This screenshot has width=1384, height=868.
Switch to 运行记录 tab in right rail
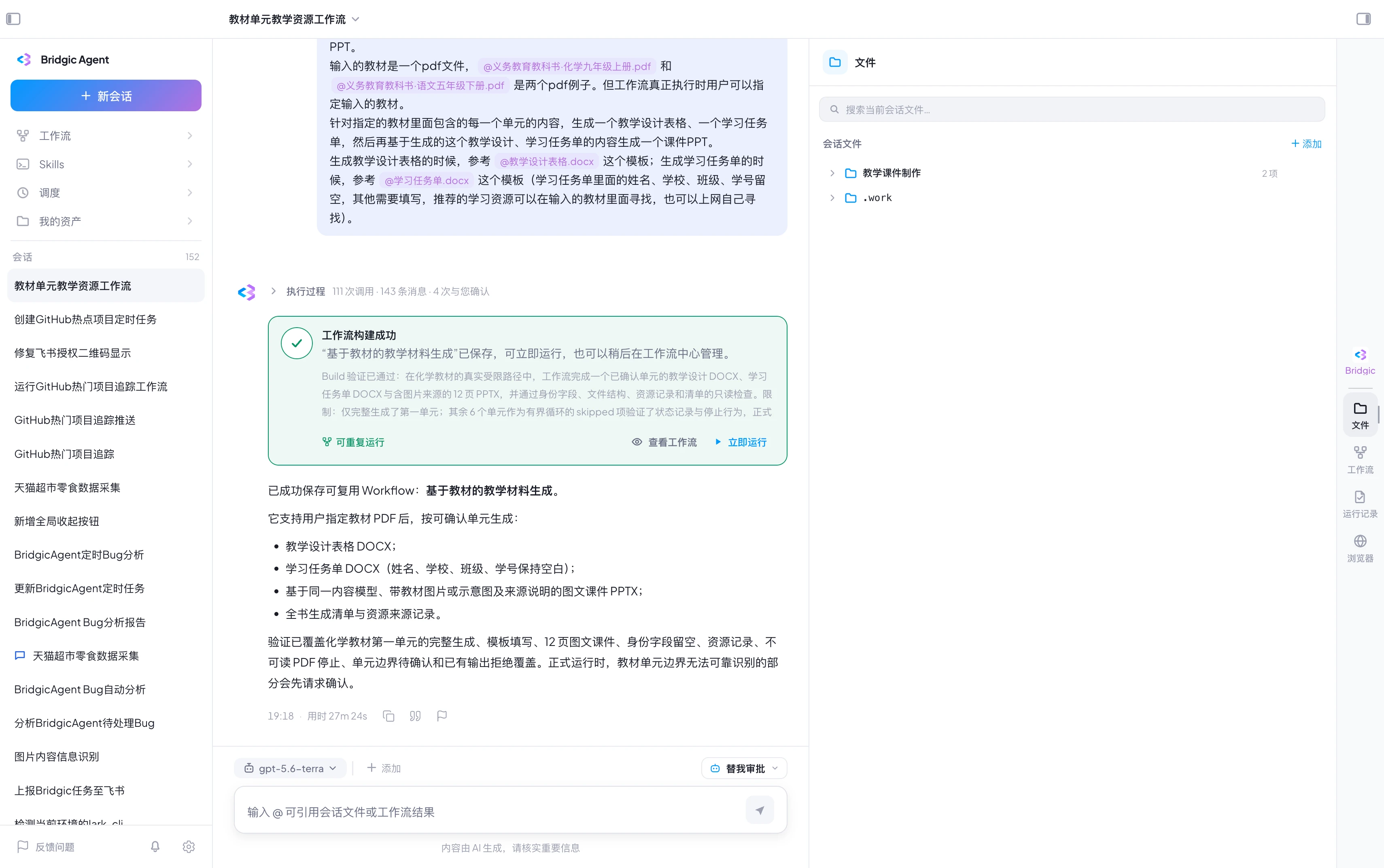point(1360,505)
